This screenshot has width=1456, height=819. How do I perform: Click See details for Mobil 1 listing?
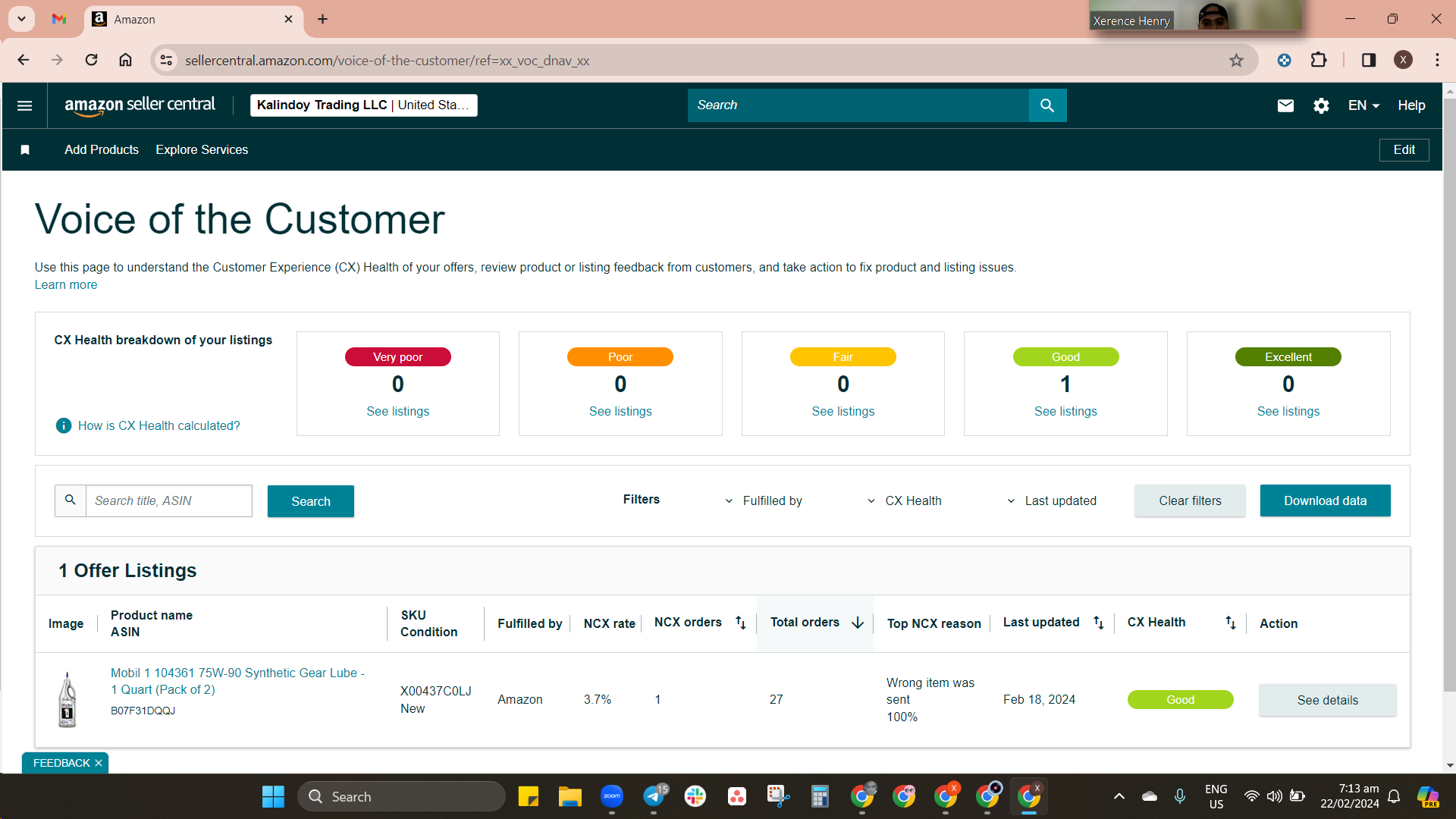click(1327, 700)
